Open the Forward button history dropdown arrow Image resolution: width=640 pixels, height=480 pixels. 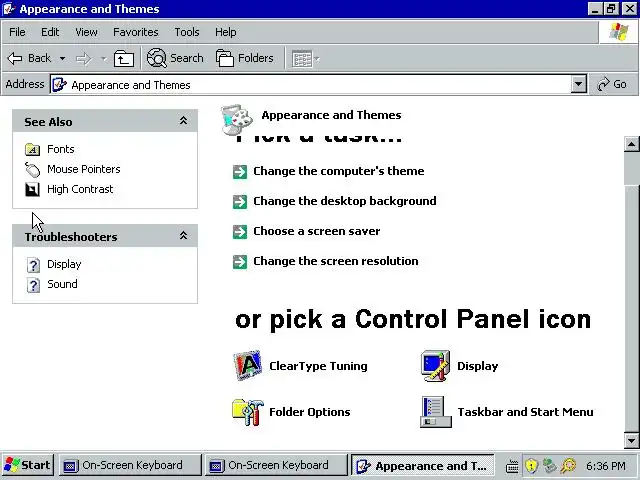(103, 59)
